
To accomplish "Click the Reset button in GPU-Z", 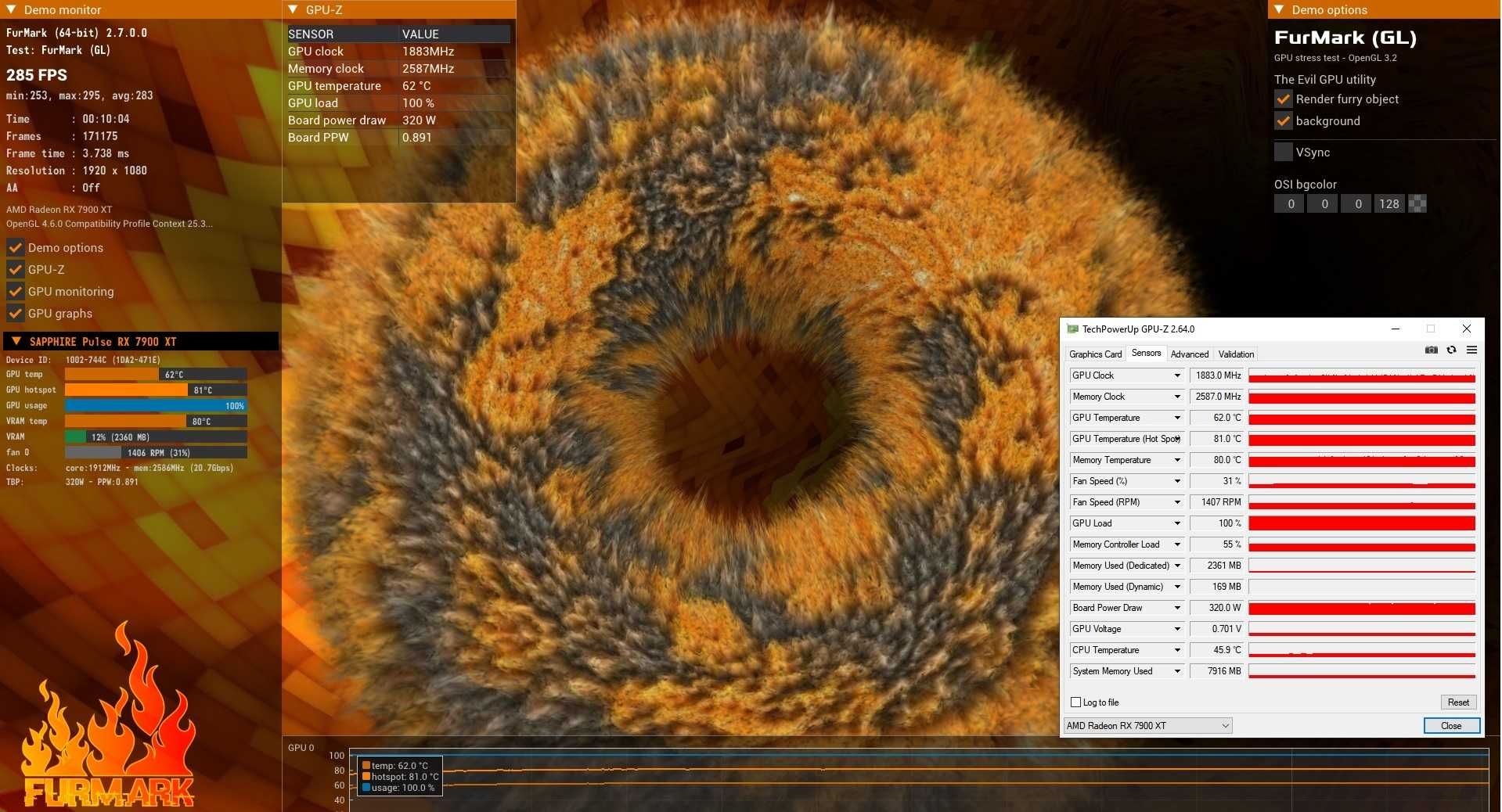I will click(1458, 702).
